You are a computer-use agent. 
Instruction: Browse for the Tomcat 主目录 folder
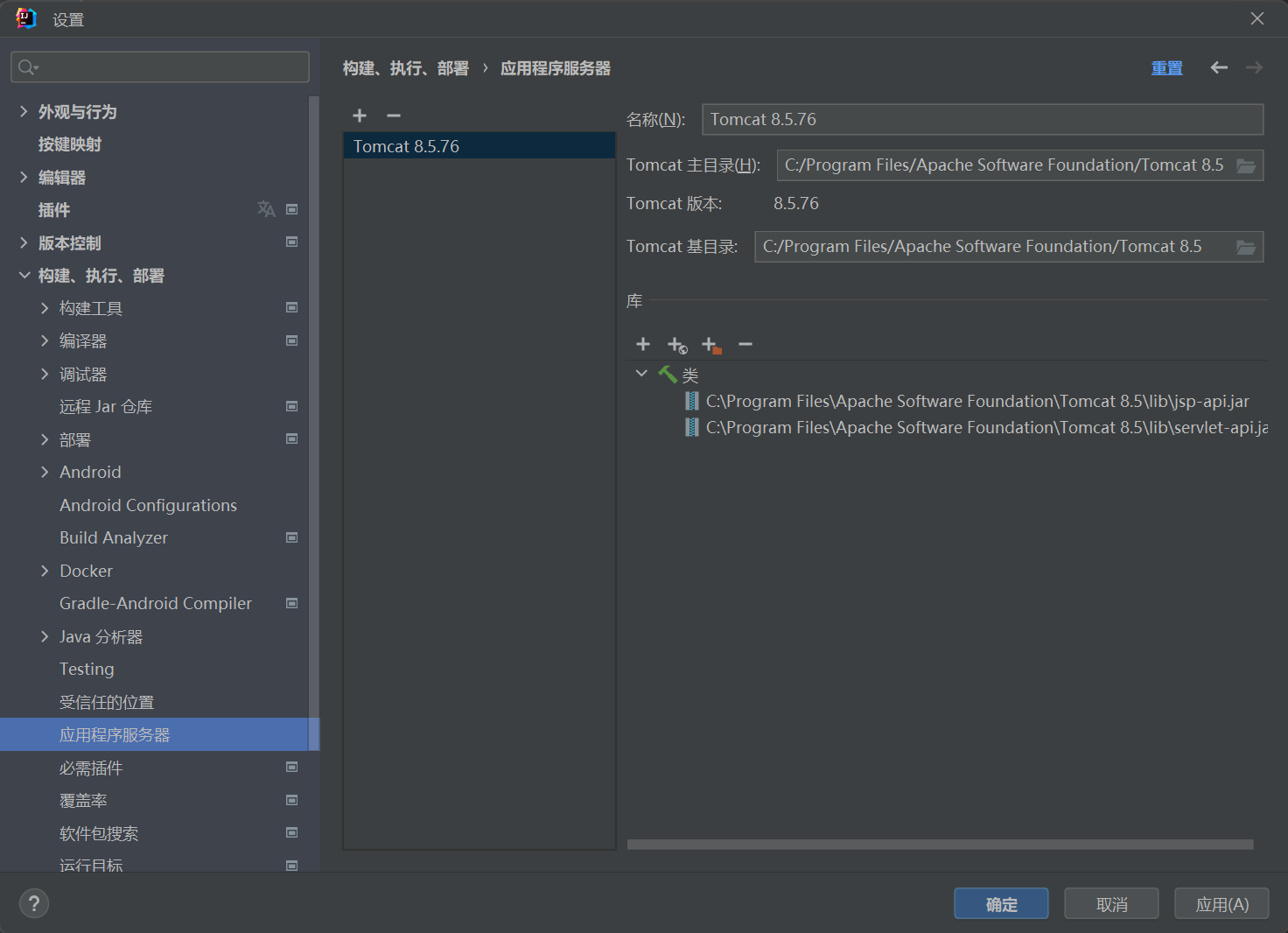coord(1246,165)
